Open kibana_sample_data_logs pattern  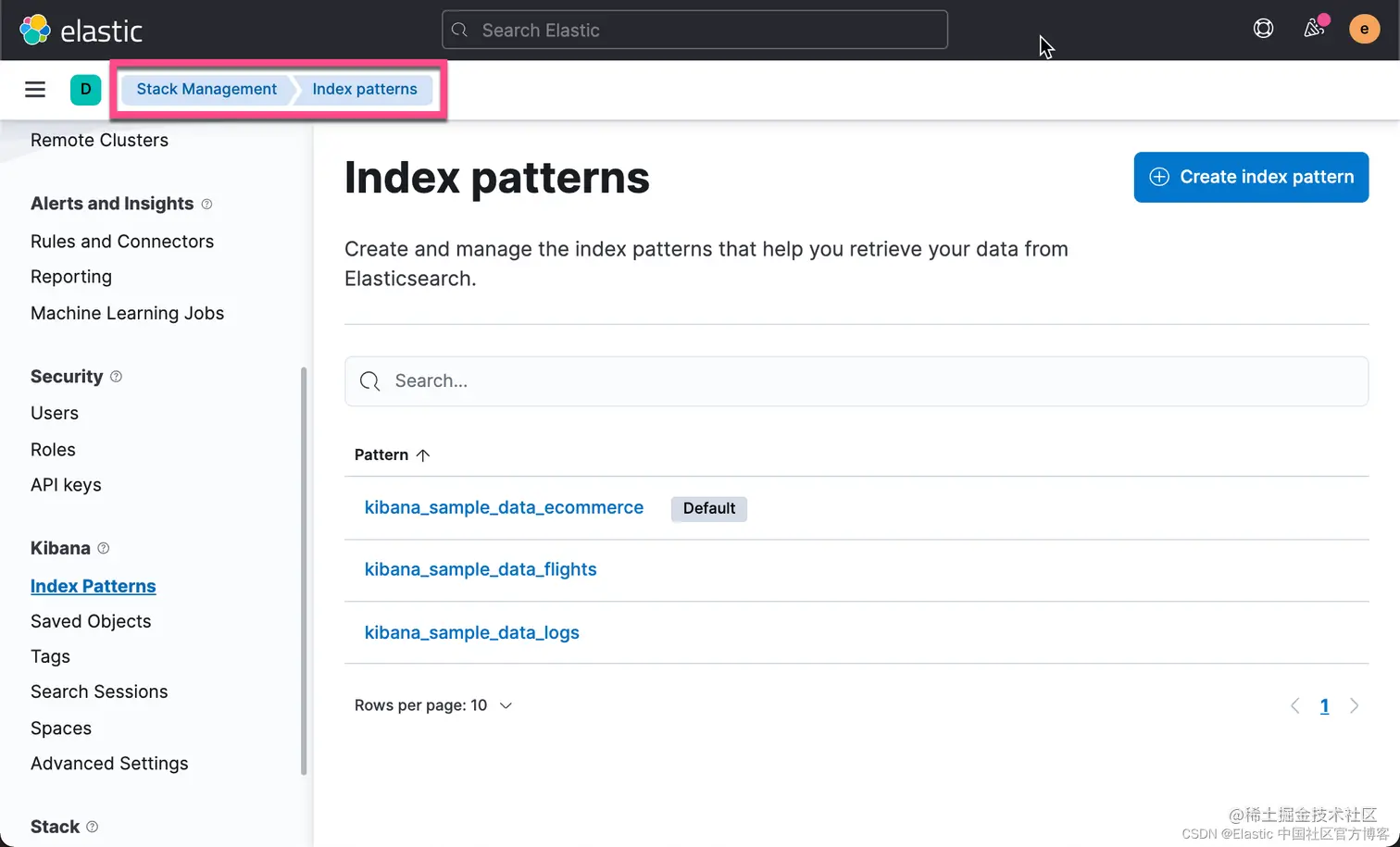[x=471, y=632]
